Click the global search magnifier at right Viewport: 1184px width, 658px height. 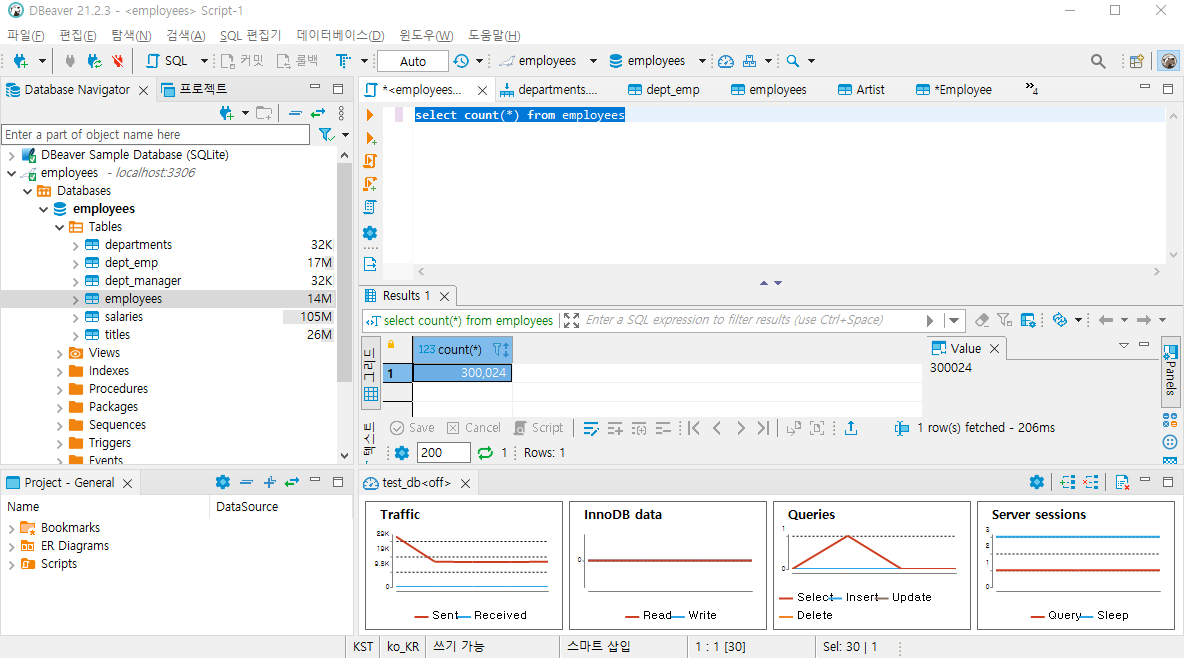tap(1098, 61)
